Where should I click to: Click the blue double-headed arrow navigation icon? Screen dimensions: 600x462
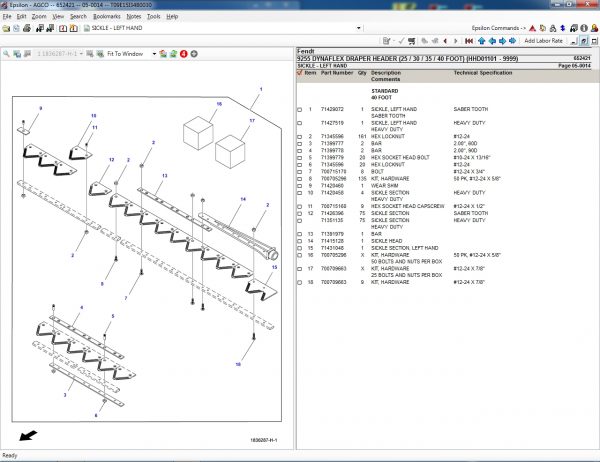coord(512,41)
